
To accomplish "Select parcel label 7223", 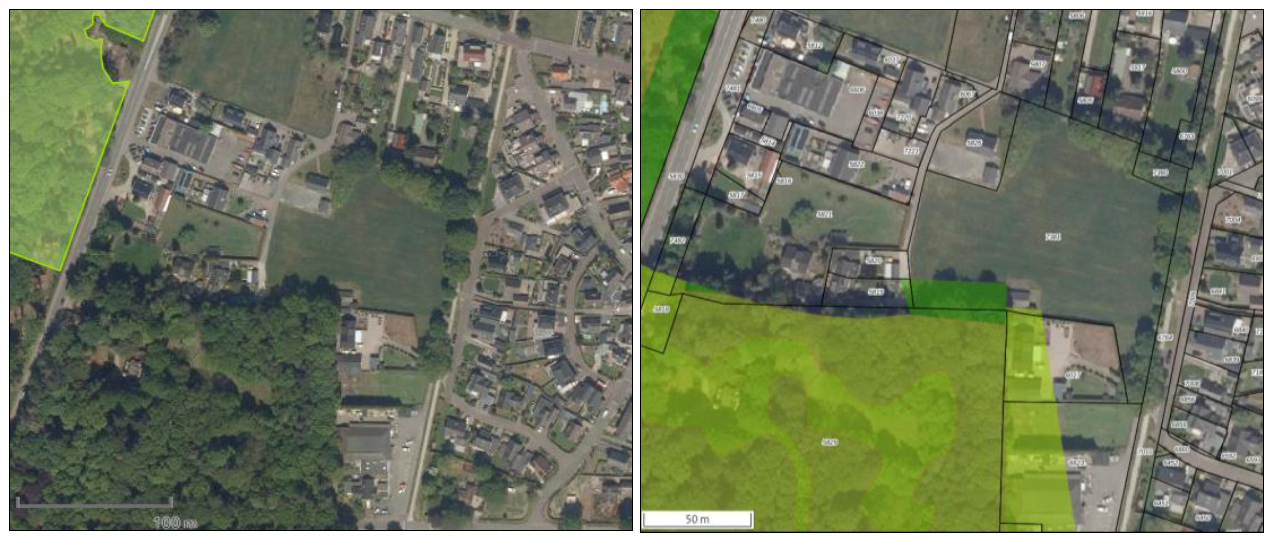I will point(911,150).
